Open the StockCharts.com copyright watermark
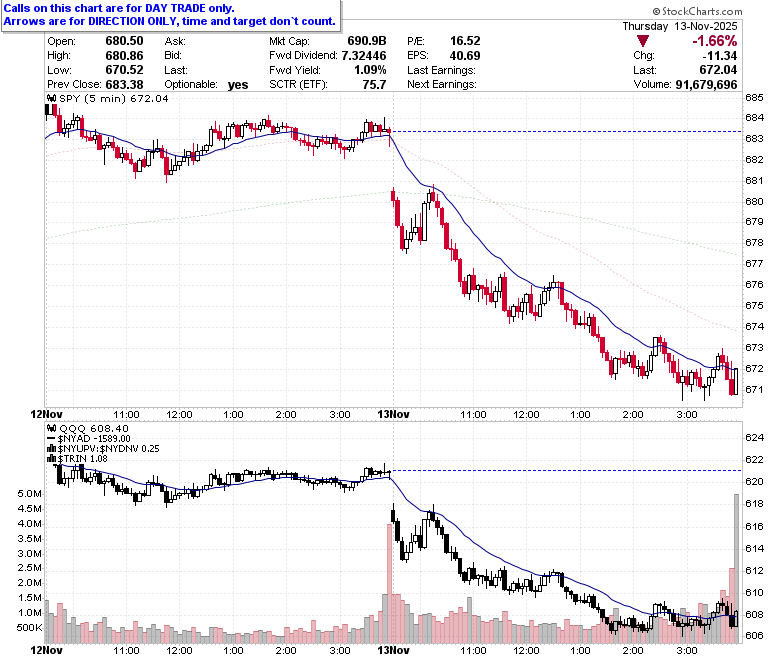 697,11
